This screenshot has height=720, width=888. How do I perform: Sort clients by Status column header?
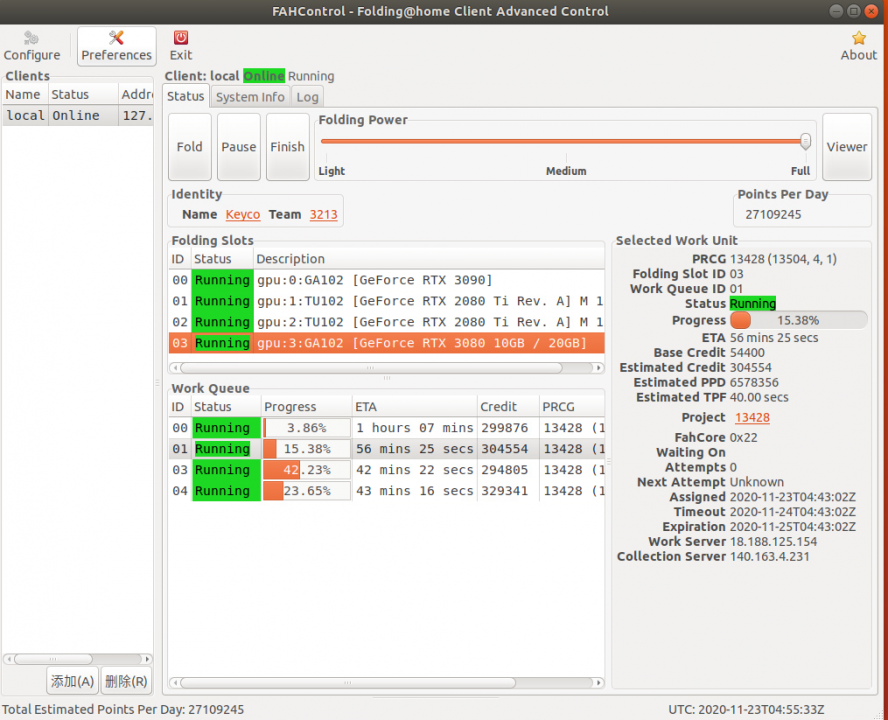coord(83,94)
